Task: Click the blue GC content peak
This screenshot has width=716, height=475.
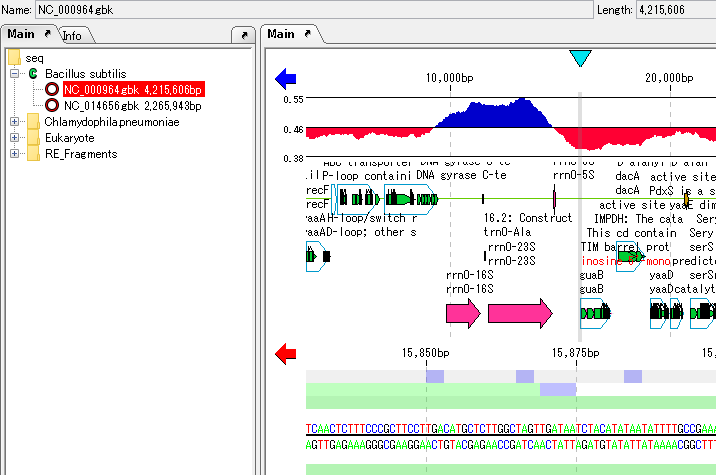Action: (x=493, y=113)
